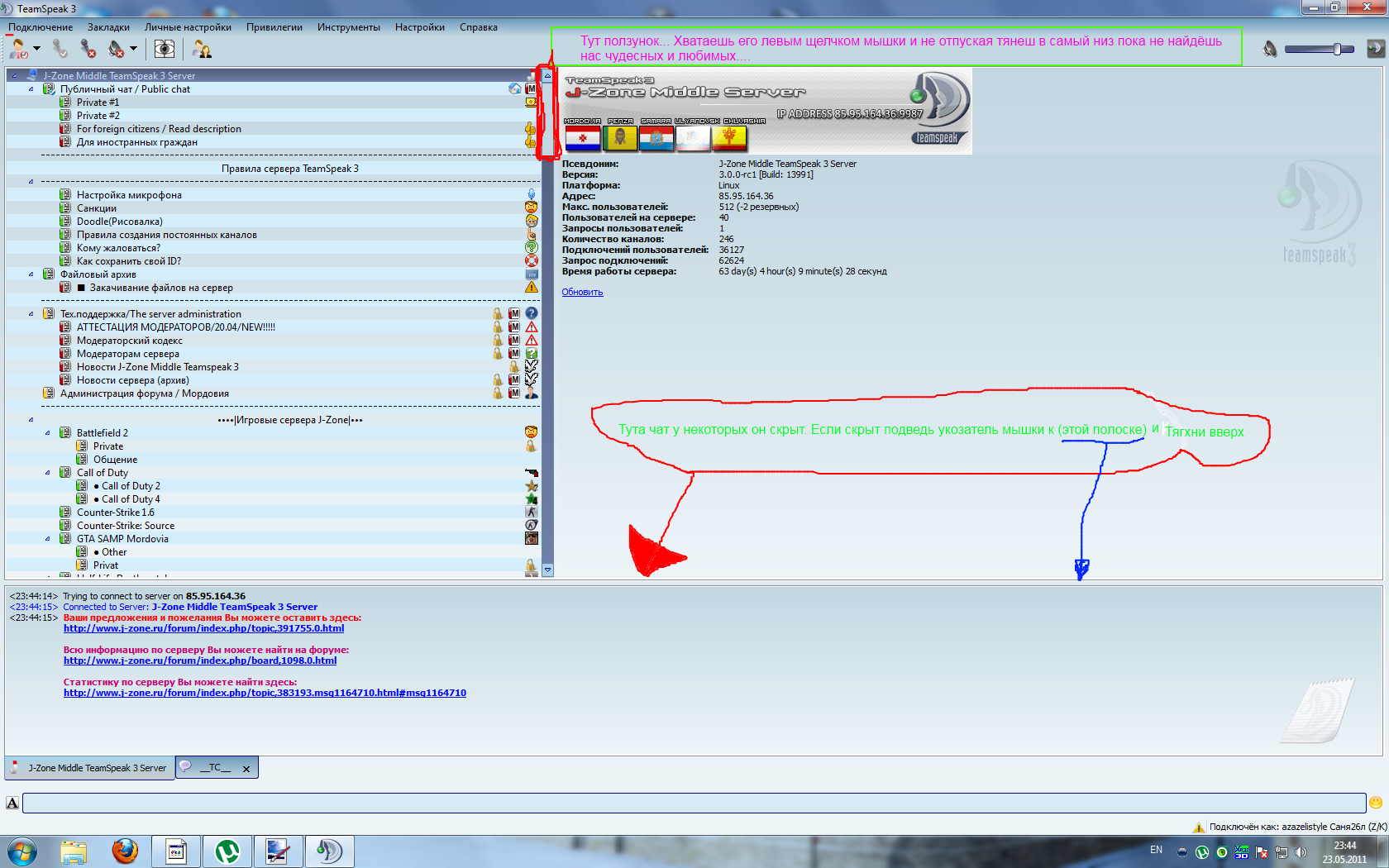
Task: Click the lock icon on Модераторский кодекс row
Action: pyautogui.click(x=498, y=341)
